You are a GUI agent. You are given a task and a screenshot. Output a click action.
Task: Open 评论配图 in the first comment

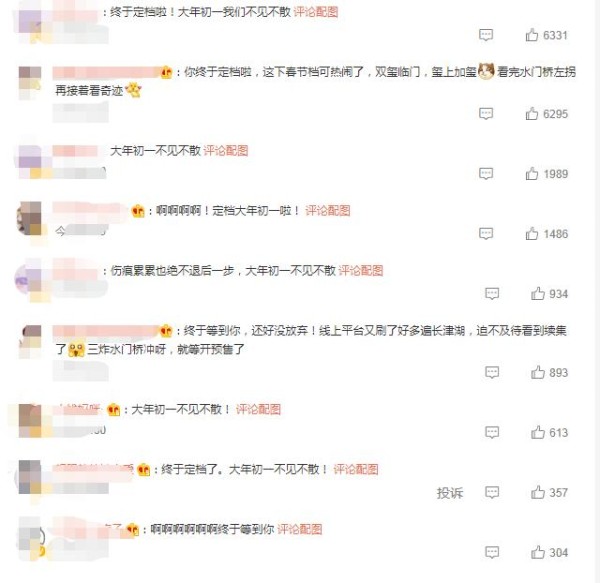[316, 12]
